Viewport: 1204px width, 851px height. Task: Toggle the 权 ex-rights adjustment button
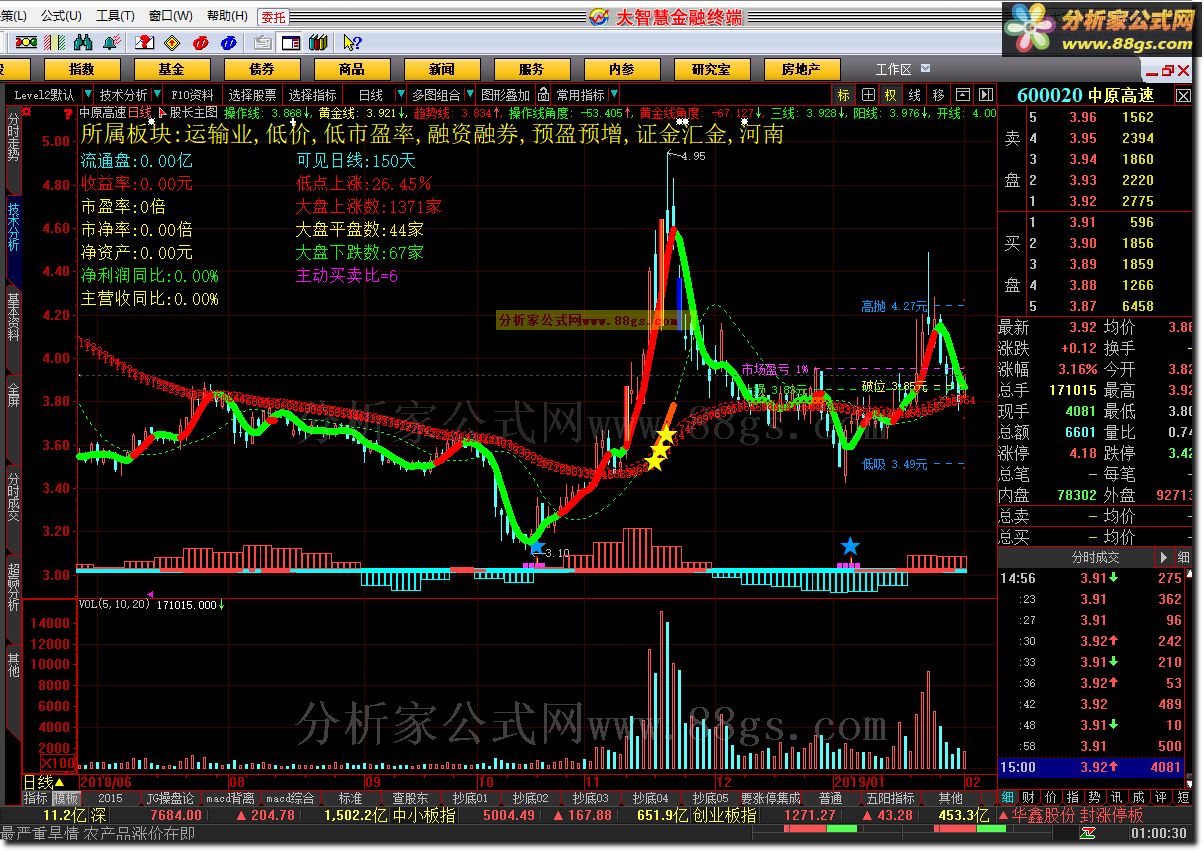point(890,95)
